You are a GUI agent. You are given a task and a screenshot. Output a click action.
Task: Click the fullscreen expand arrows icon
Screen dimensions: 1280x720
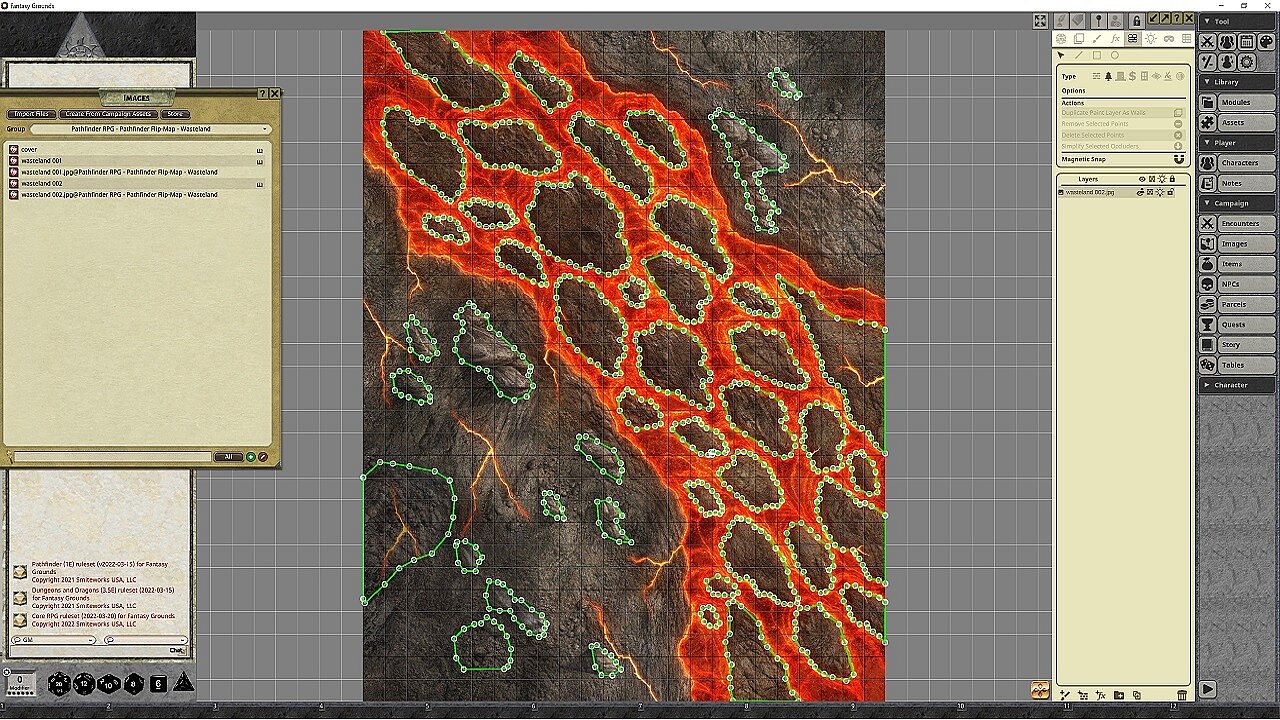(x=1040, y=20)
